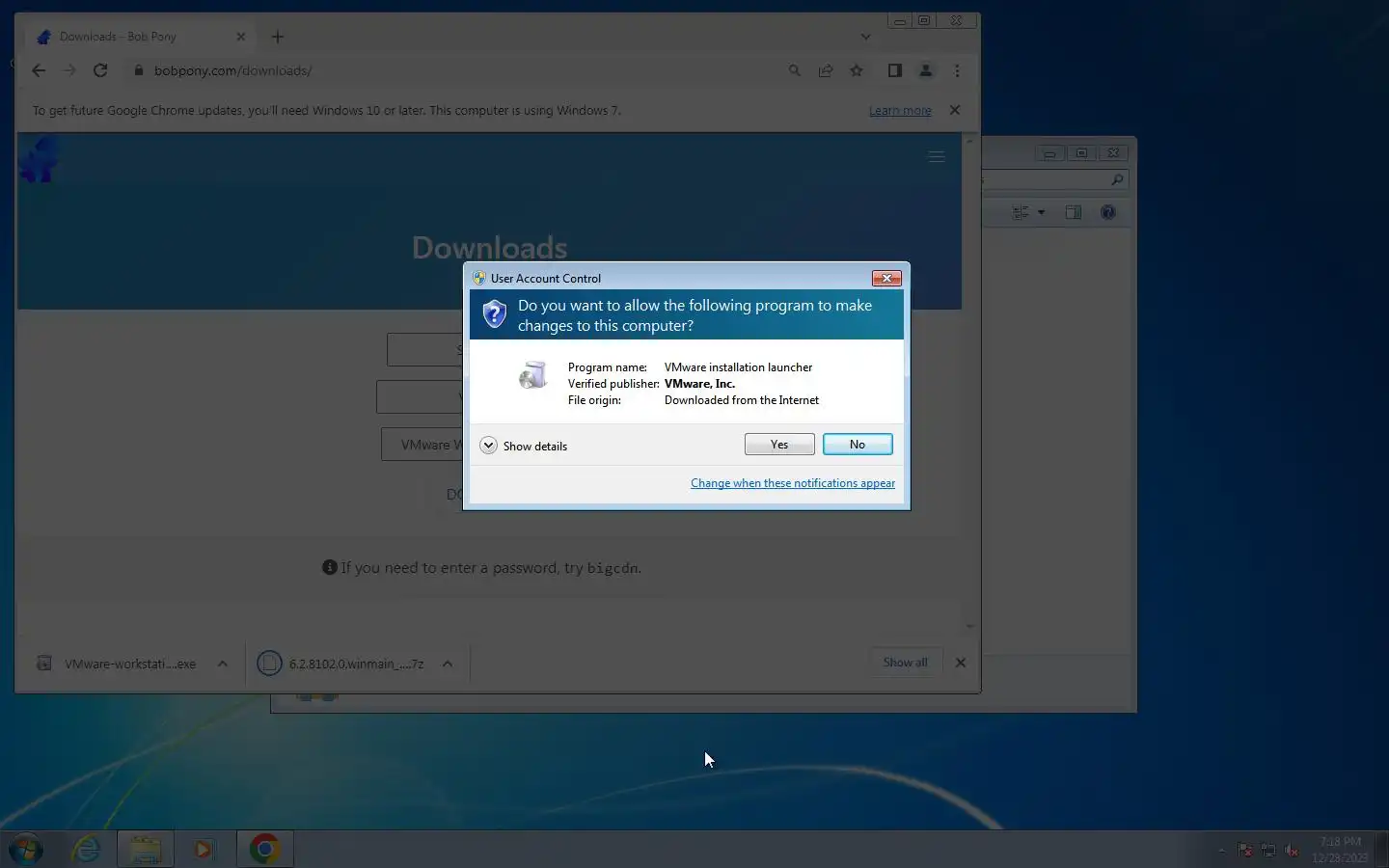This screenshot has width=1389, height=868.
Task: Decline the UAC prompt with No
Action: point(858,445)
